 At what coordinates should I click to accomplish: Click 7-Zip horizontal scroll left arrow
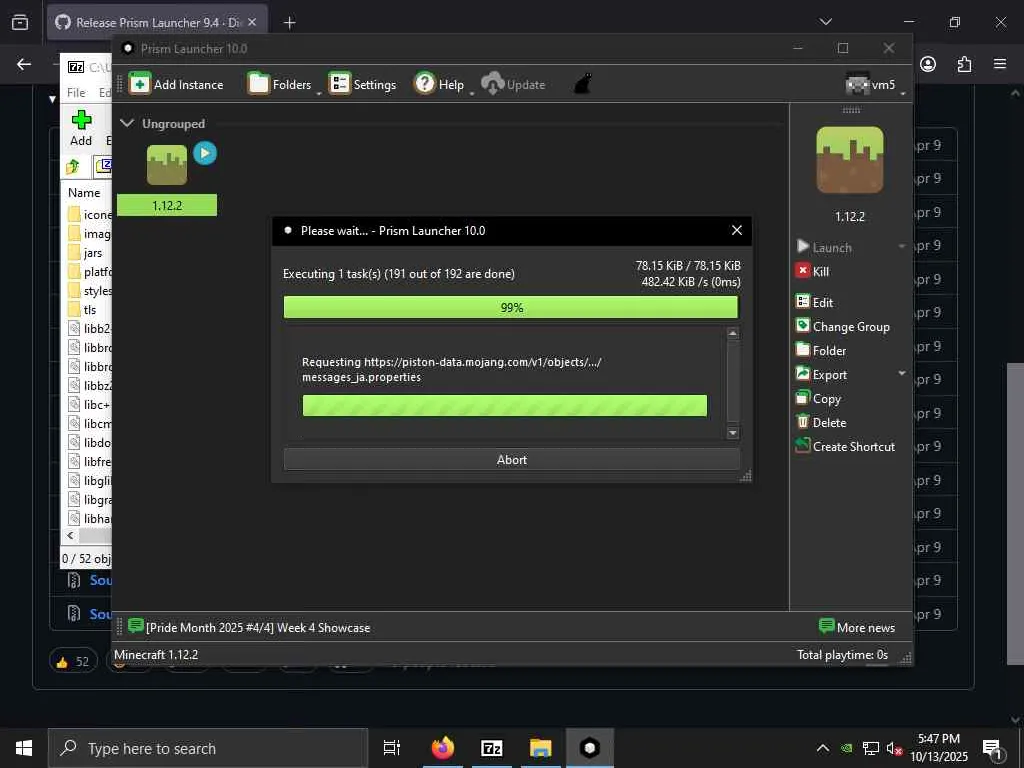pos(71,535)
